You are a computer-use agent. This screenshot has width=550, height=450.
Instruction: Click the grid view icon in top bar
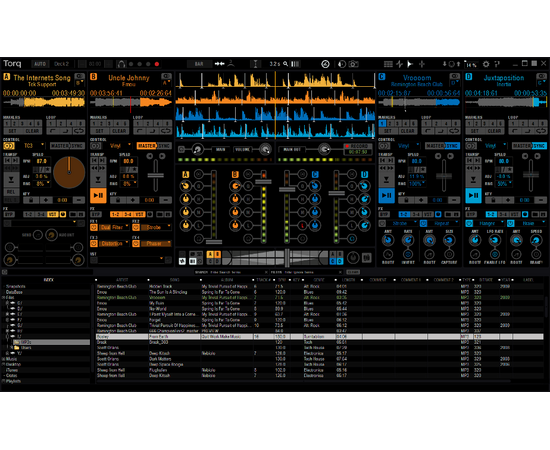(388, 64)
